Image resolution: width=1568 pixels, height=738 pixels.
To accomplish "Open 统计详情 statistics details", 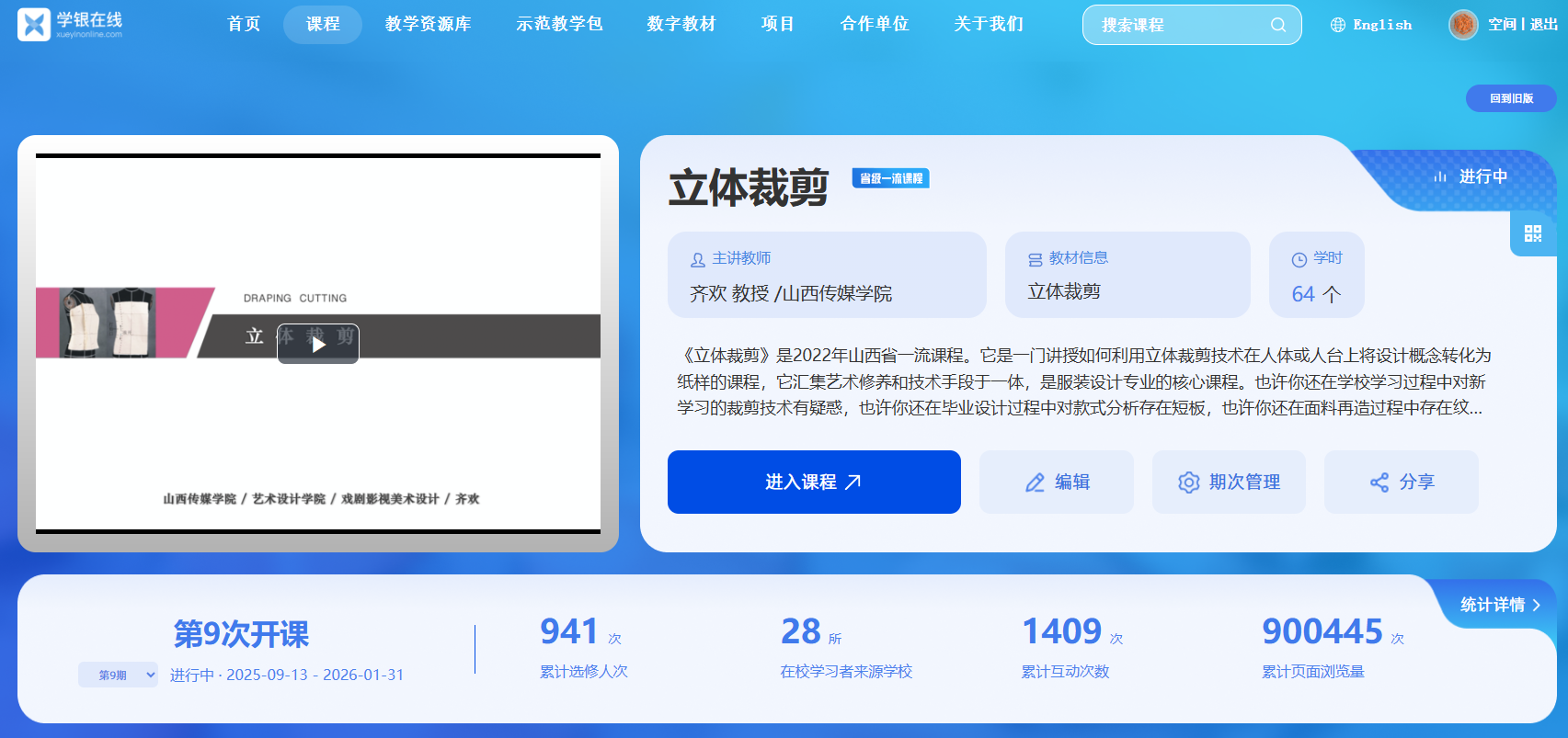I will (x=1499, y=605).
